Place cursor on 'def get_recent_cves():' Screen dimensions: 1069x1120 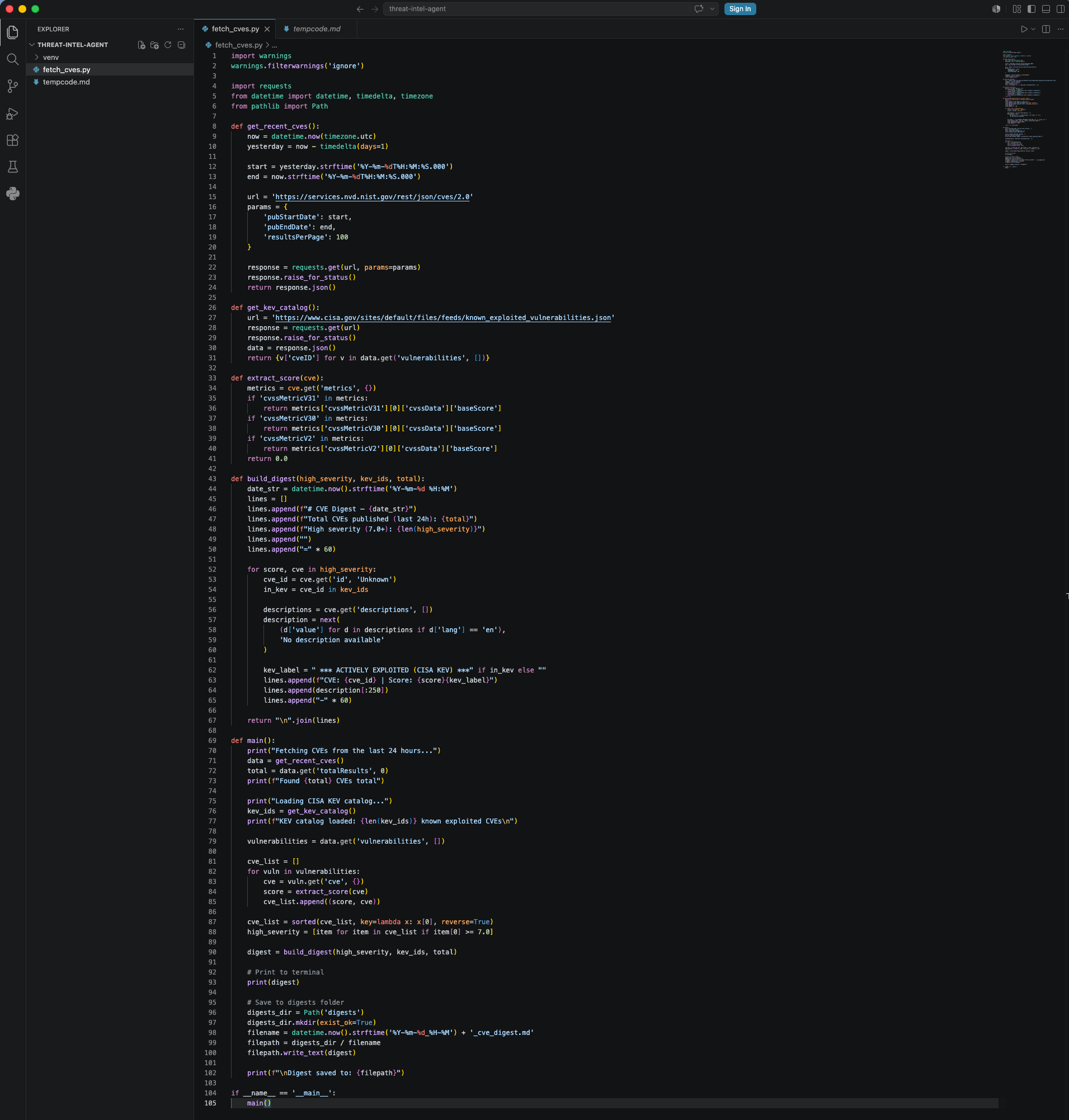point(275,126)
